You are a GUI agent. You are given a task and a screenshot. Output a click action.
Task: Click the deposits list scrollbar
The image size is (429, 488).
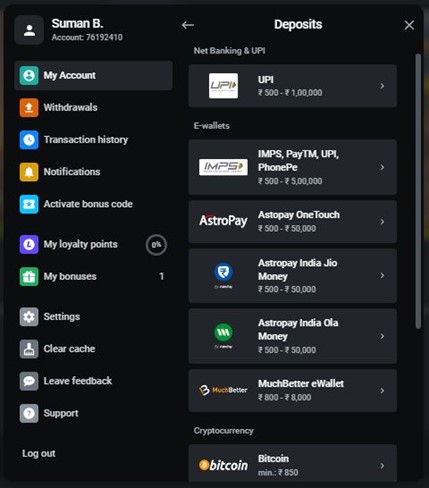pos(418,191)
